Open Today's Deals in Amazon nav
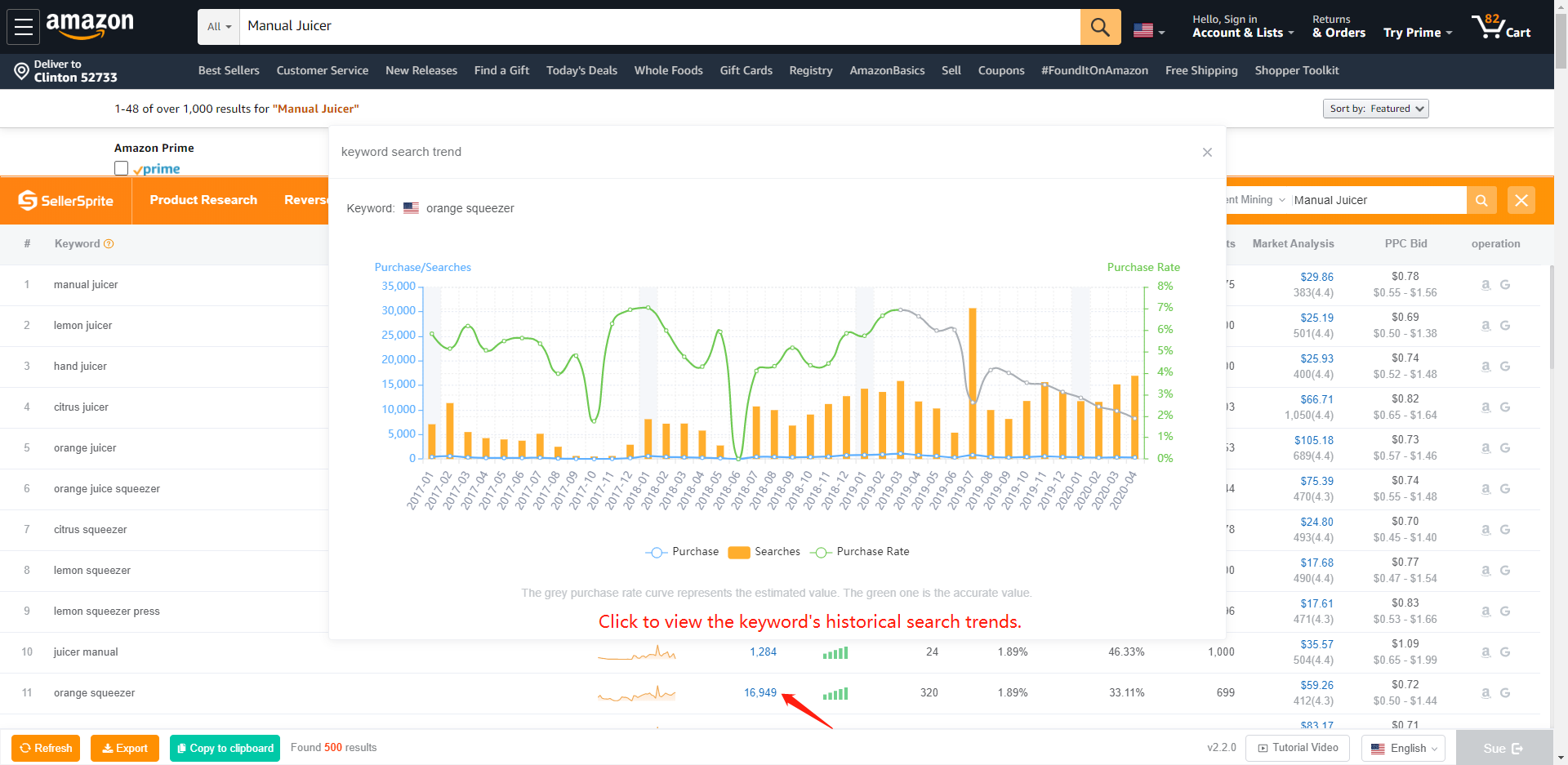Screen dimensions: 1568x765 [581, 71]
